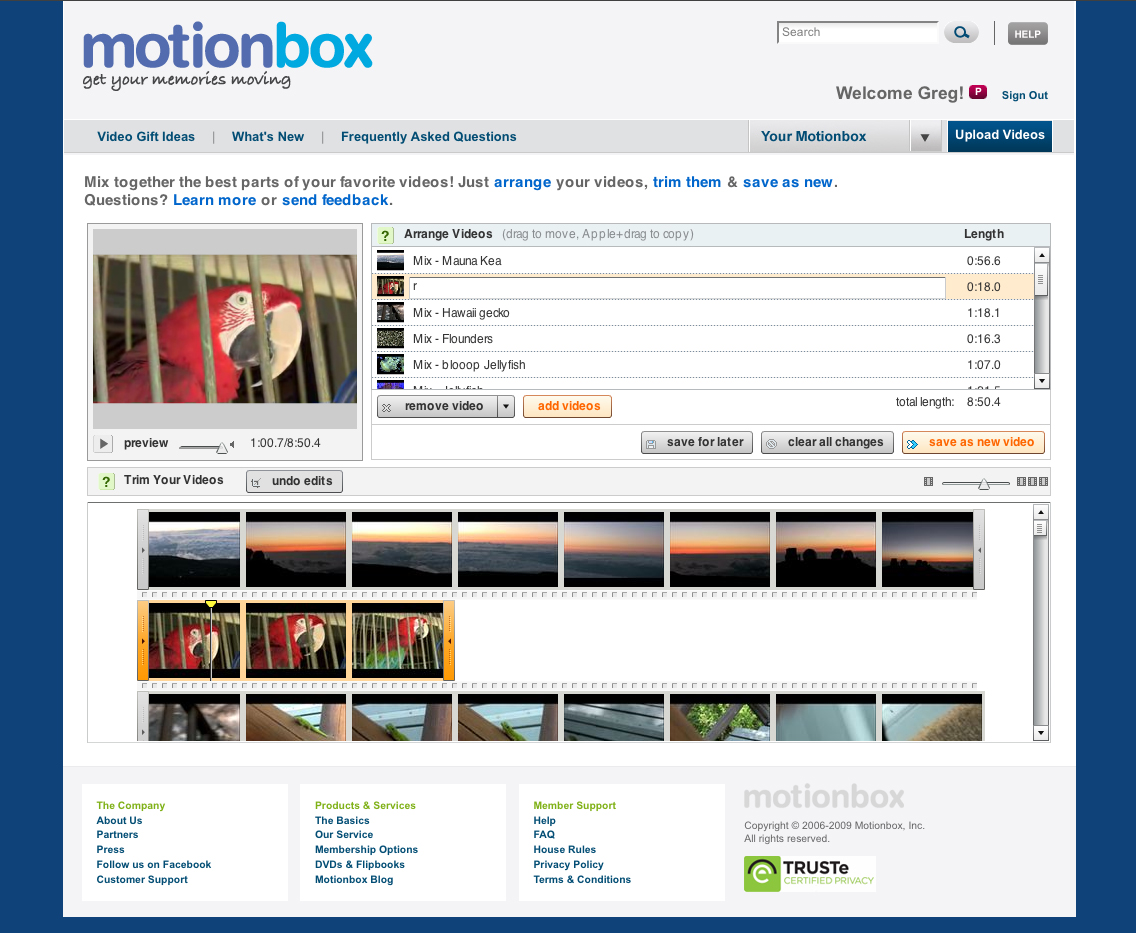Click the Mauna Kea thumbnail in list
The width and height of the screenshot is (1136, 933).
click(x=390, y=261)
